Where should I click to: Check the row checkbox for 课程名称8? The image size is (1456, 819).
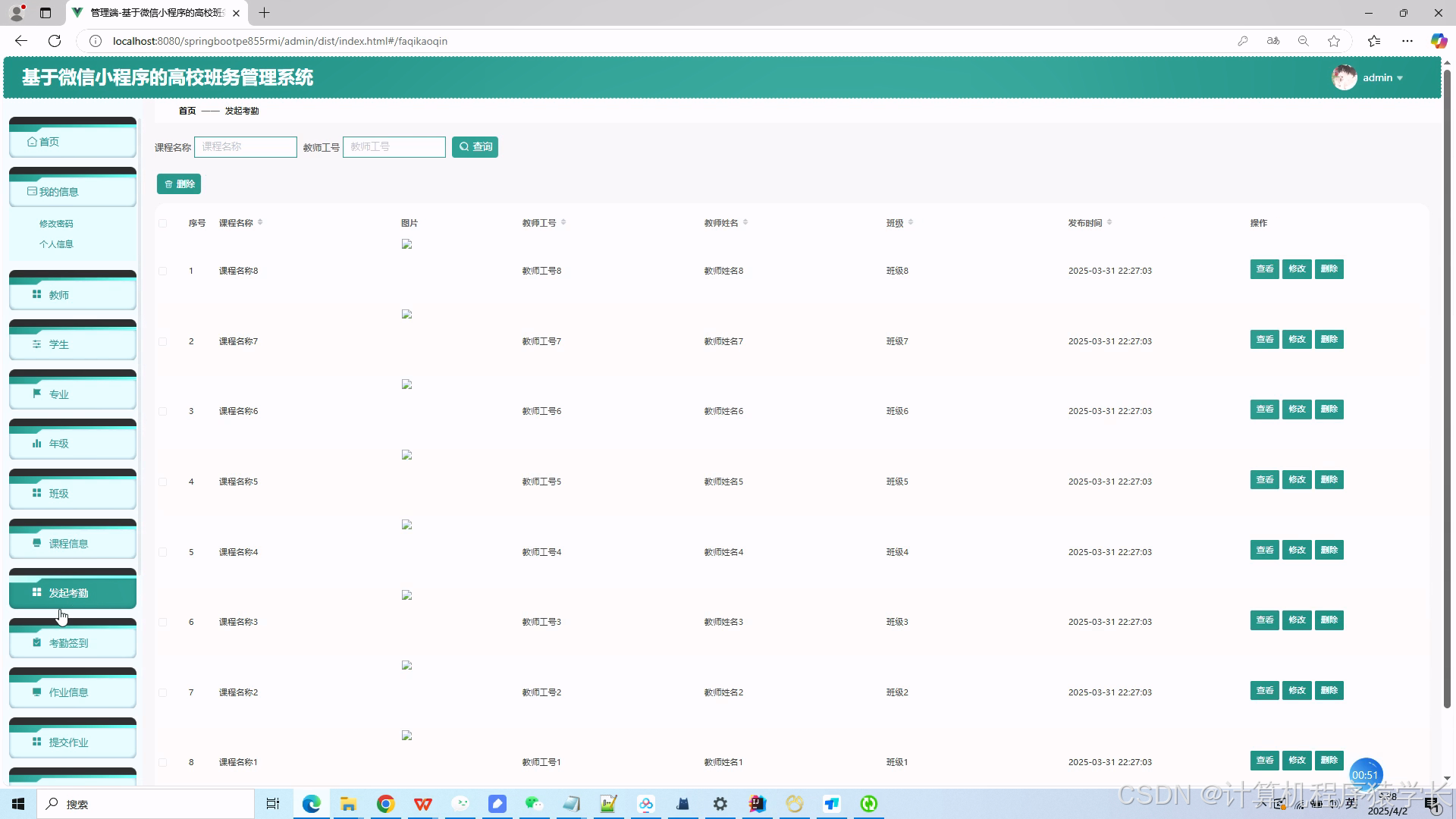[x=162, y=271]
